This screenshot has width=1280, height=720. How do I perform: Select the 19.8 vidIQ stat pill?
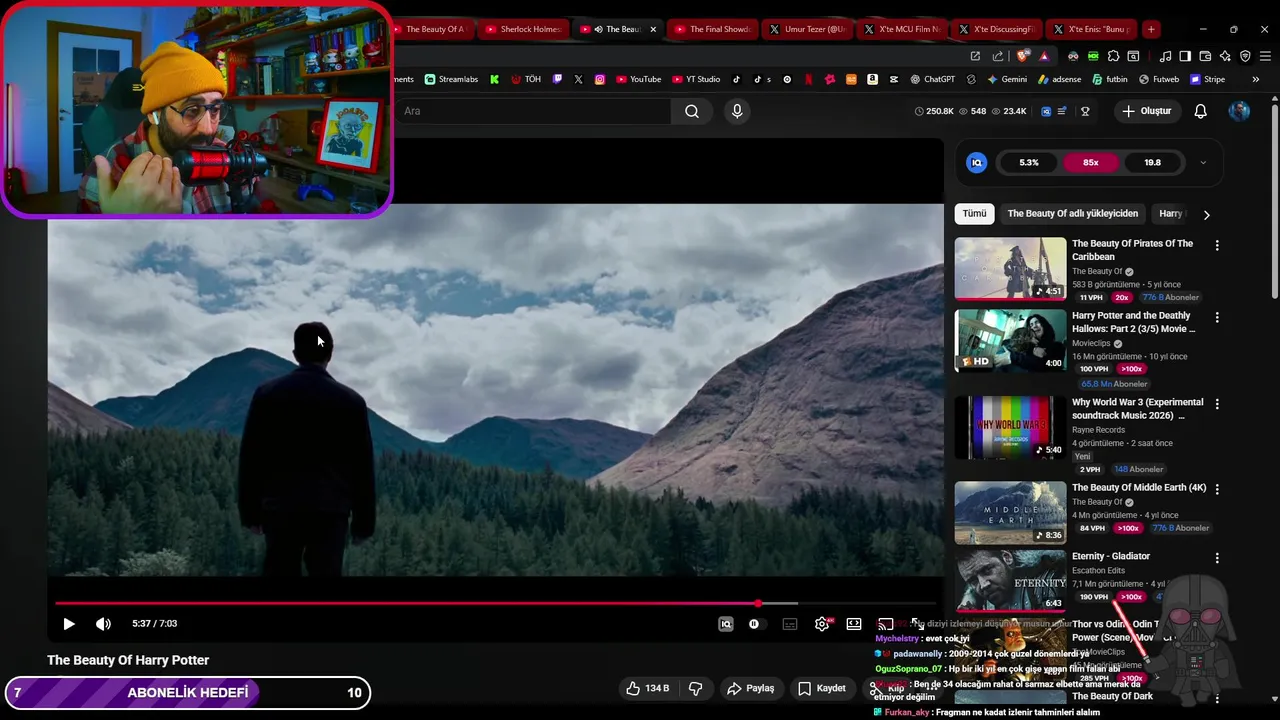[1153, 162]
